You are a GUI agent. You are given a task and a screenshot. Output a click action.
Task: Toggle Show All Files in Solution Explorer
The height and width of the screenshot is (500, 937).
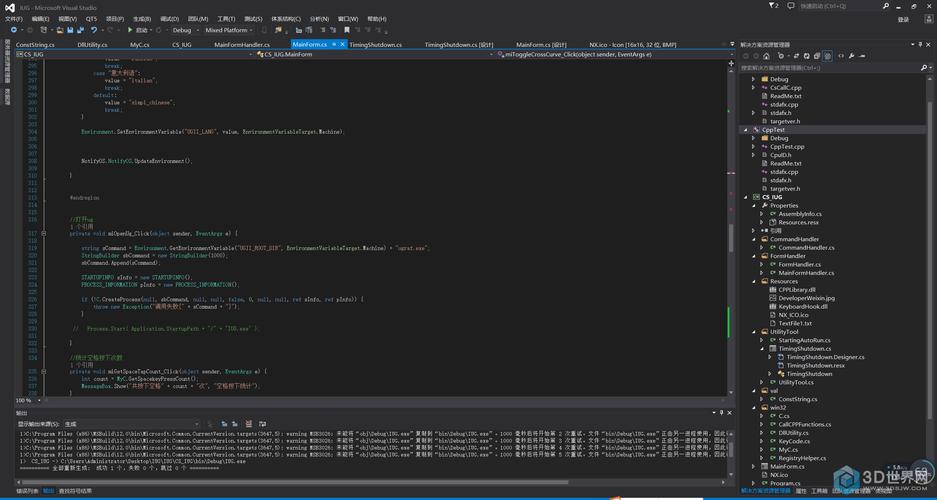(826, 56)
